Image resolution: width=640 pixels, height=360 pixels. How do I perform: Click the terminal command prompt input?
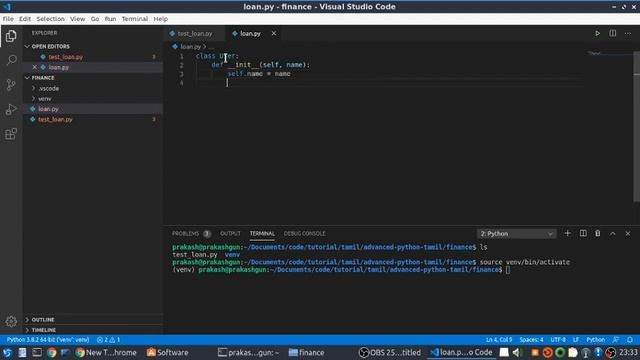click(x=508, y=270)
